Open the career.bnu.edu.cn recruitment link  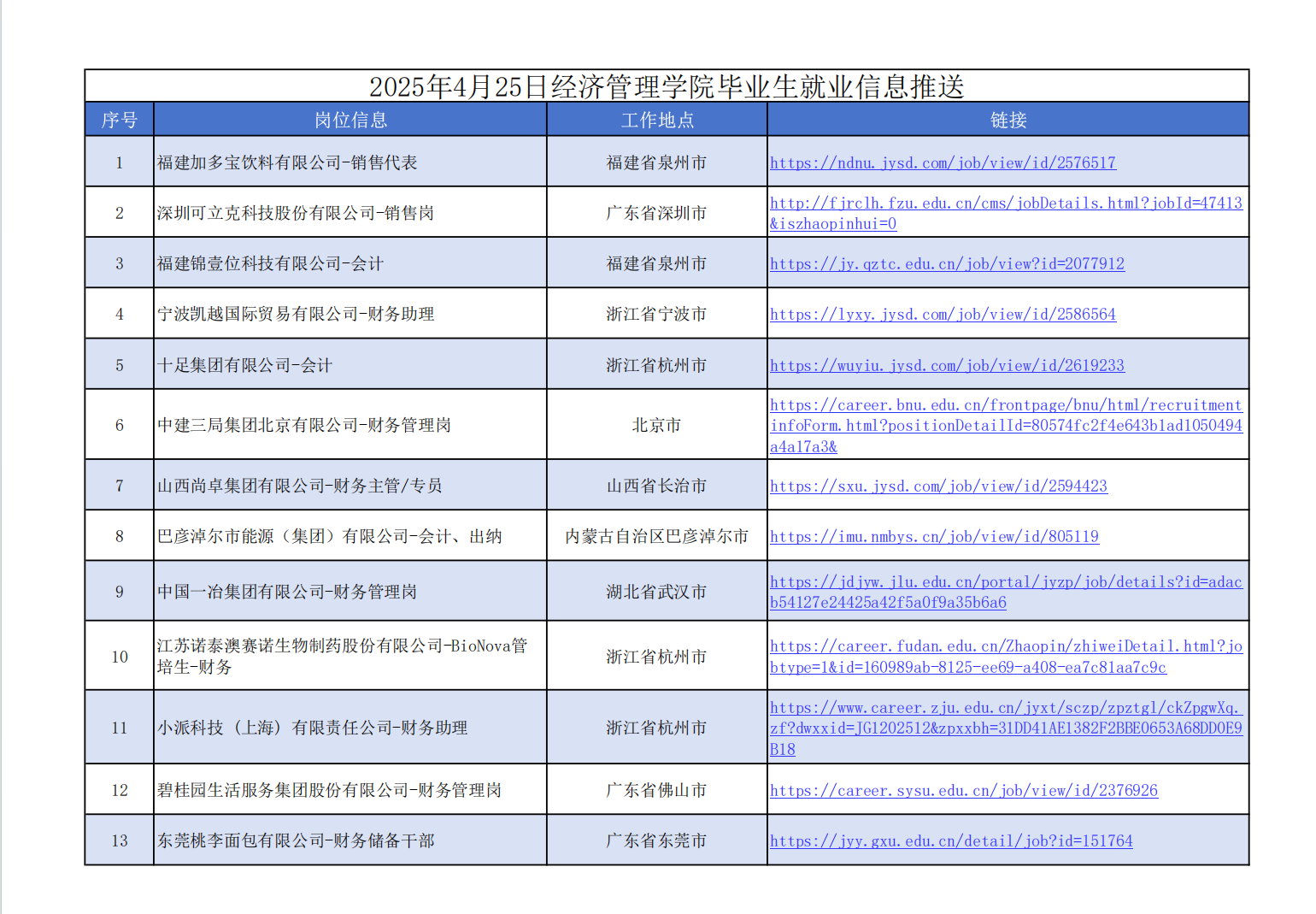pyautogui.click(x=1006, y=405)
